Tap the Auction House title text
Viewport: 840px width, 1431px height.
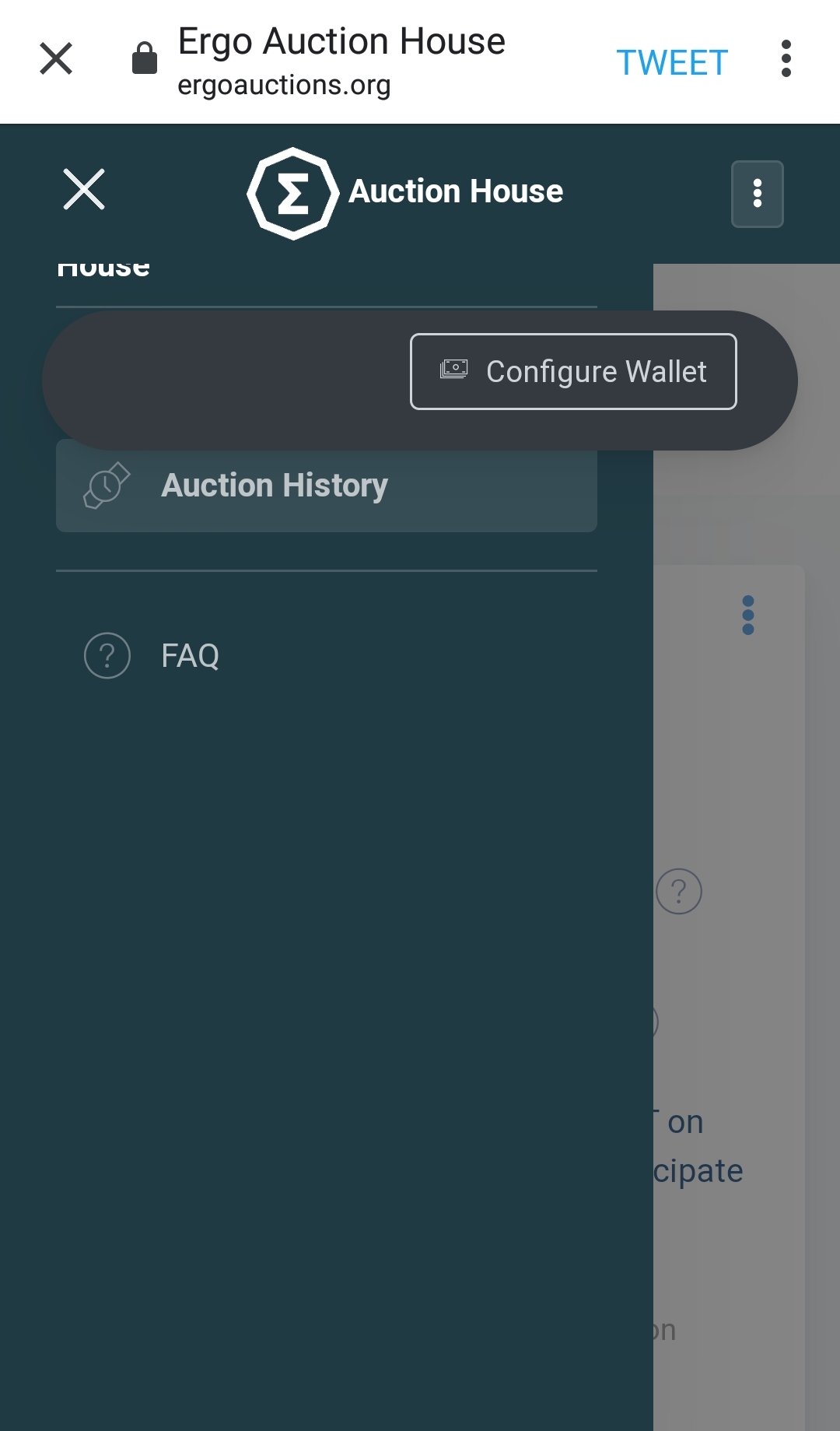pos(457,190)
